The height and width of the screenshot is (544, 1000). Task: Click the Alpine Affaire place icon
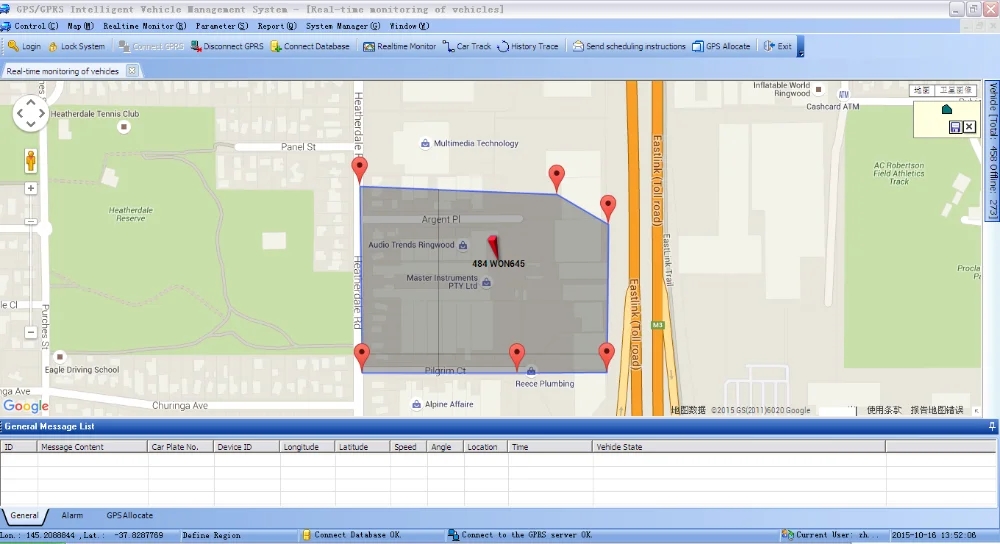point(416,404)
